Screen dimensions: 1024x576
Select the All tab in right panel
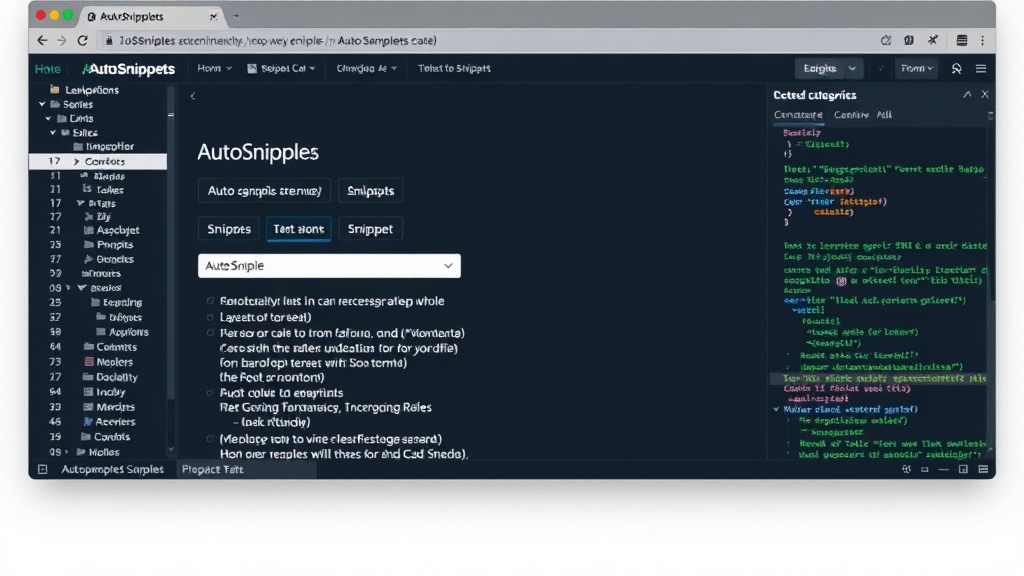pos(884,115)
